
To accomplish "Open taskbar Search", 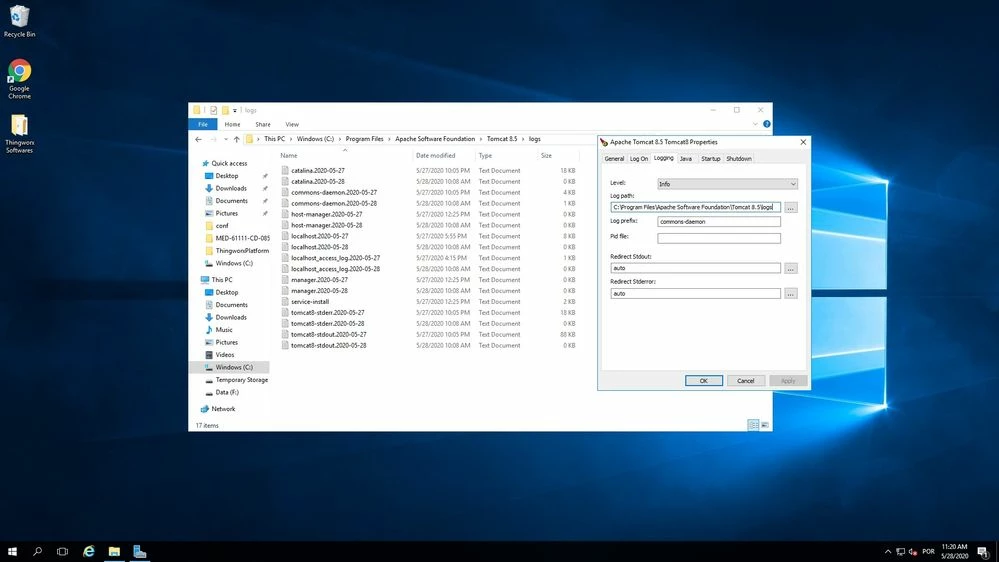I will (37, 551).
